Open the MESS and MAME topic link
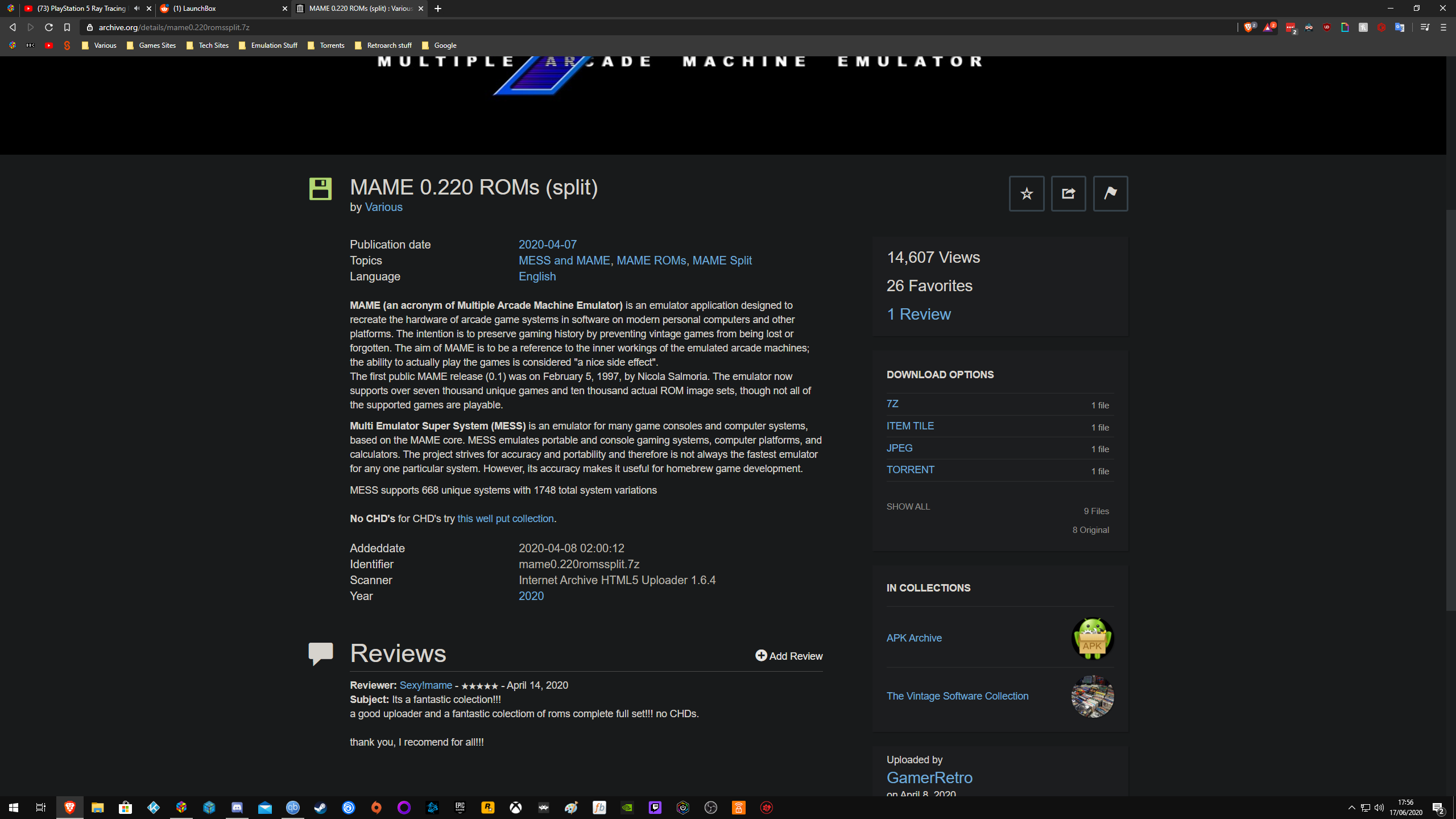Viewport: 1456px width, 819px height. [x=564, y=260]
